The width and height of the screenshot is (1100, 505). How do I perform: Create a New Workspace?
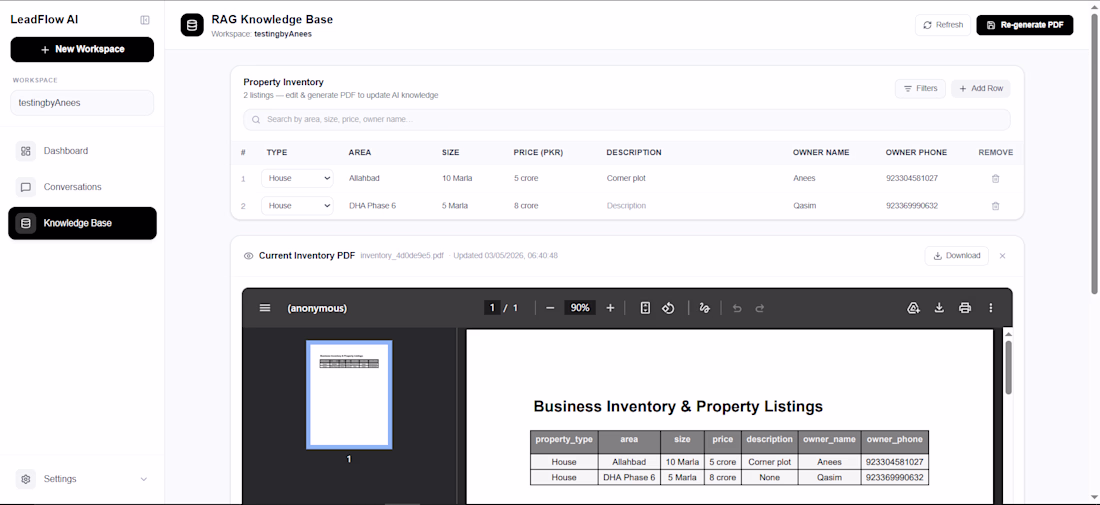[82, 50]
